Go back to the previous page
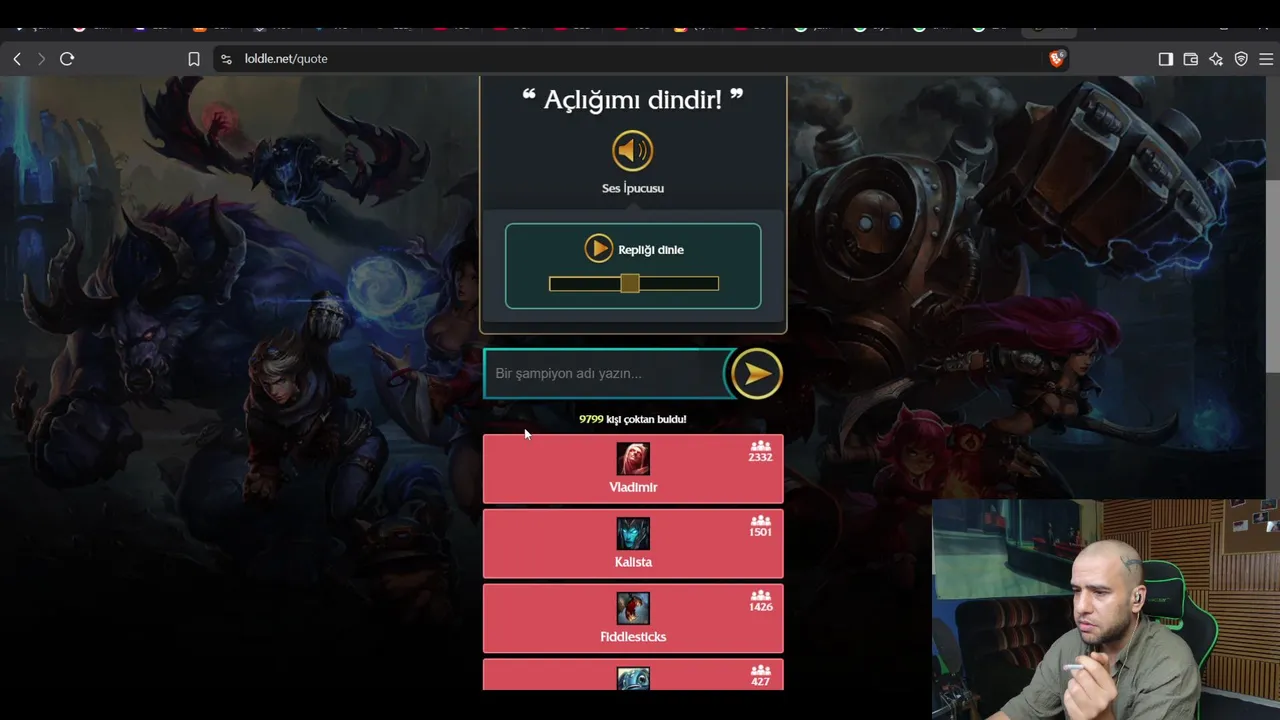 tap(17, 59)
